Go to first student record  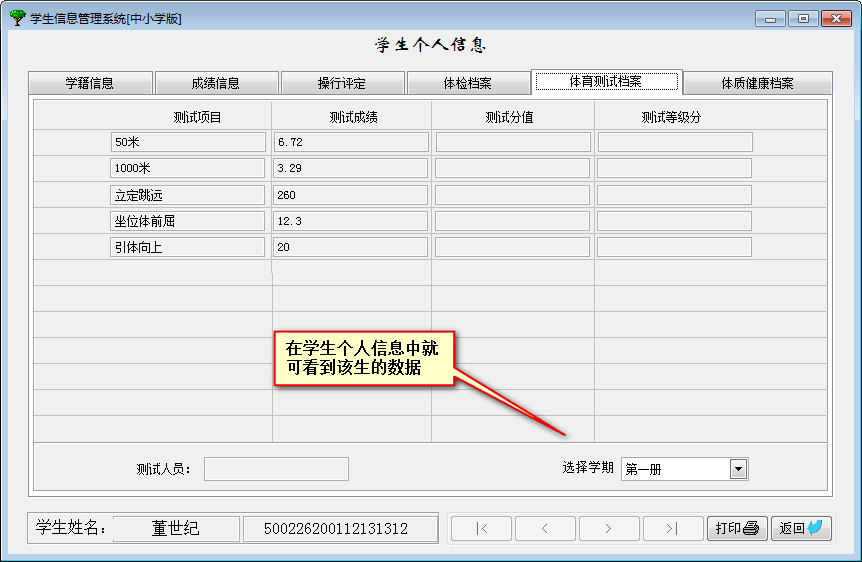tap(481, 528)
